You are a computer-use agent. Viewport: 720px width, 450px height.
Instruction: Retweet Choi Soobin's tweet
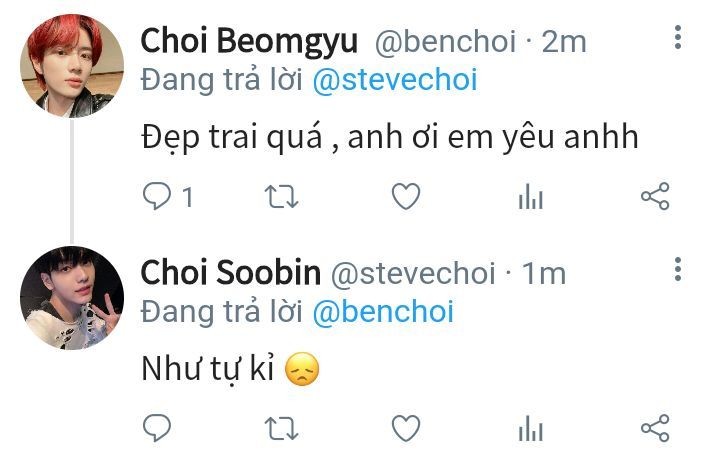282,429
